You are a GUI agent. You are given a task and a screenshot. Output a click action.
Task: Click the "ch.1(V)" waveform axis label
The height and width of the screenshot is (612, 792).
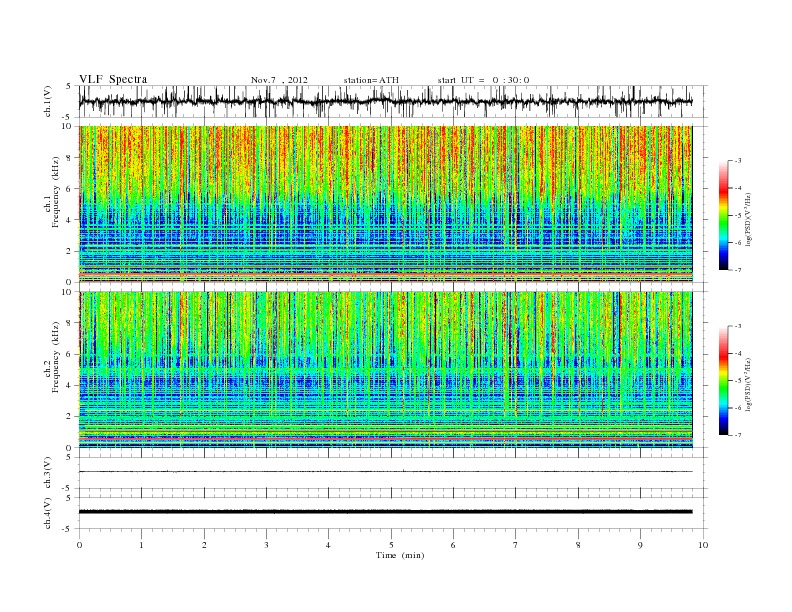pos(48,101)
